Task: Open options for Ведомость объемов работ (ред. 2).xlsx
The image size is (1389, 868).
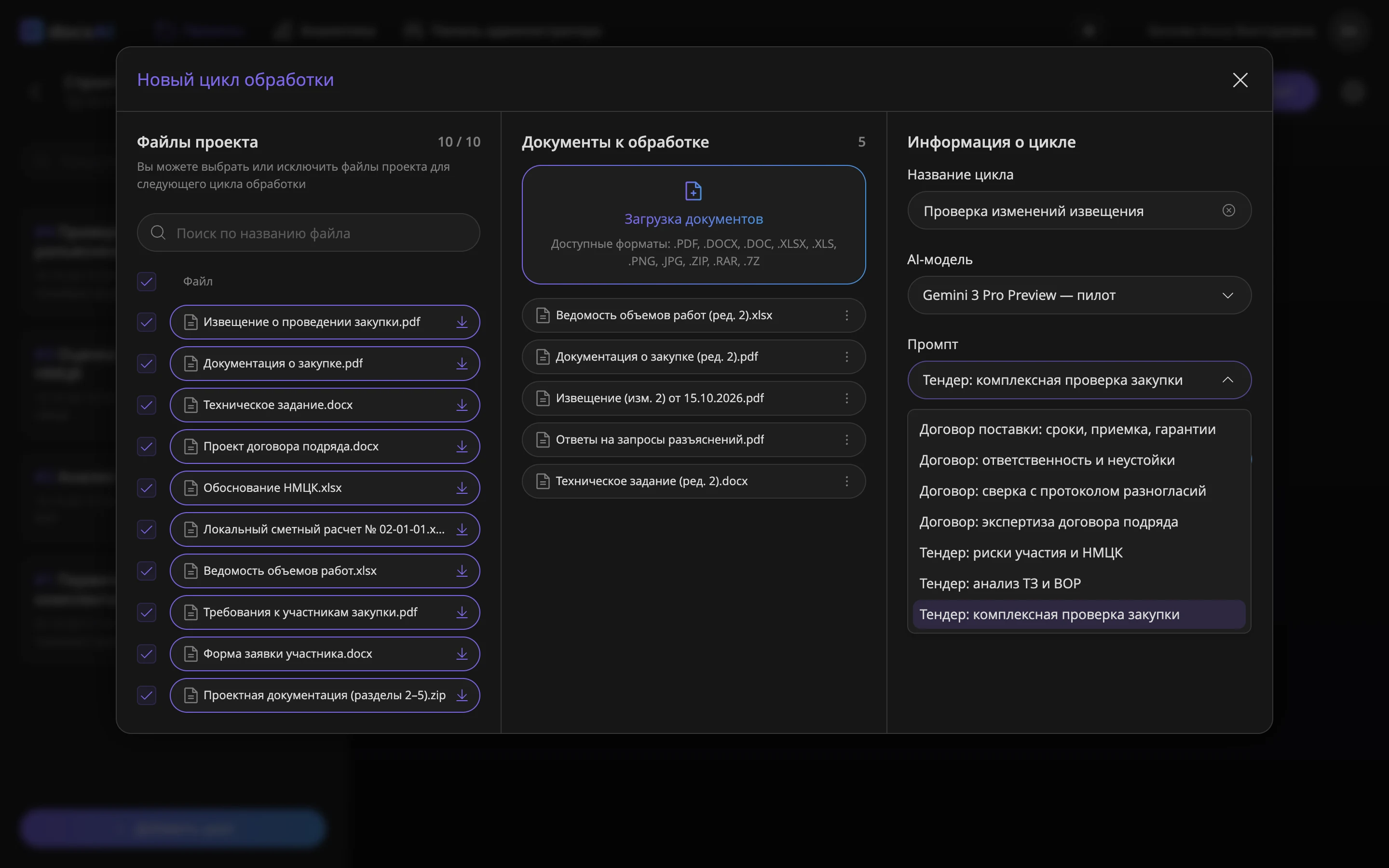Action: (x=846, y=315)
